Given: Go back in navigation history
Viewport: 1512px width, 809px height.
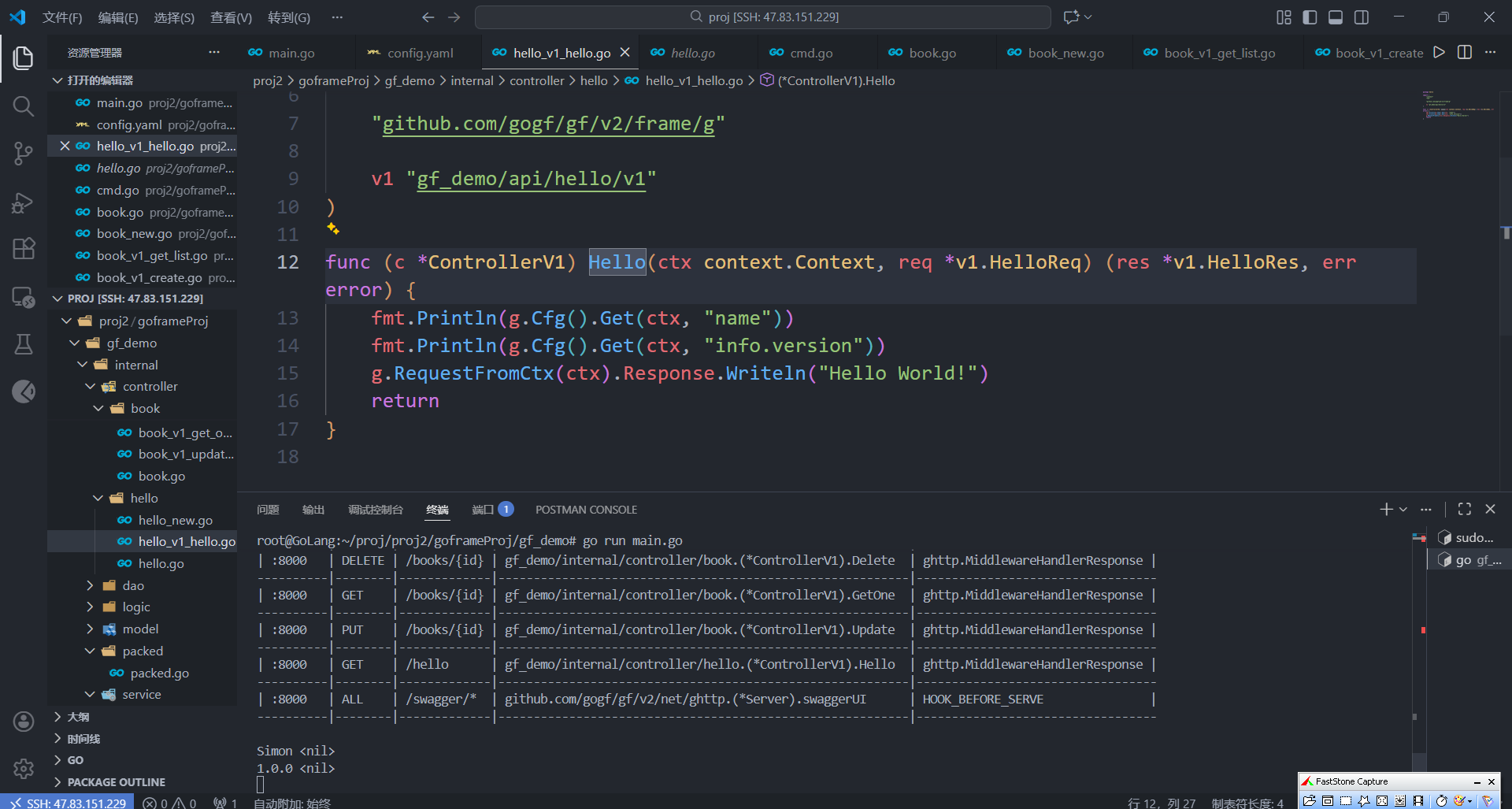Looking at the screenshot, I should pyautogui.click(x=428, y=17).
